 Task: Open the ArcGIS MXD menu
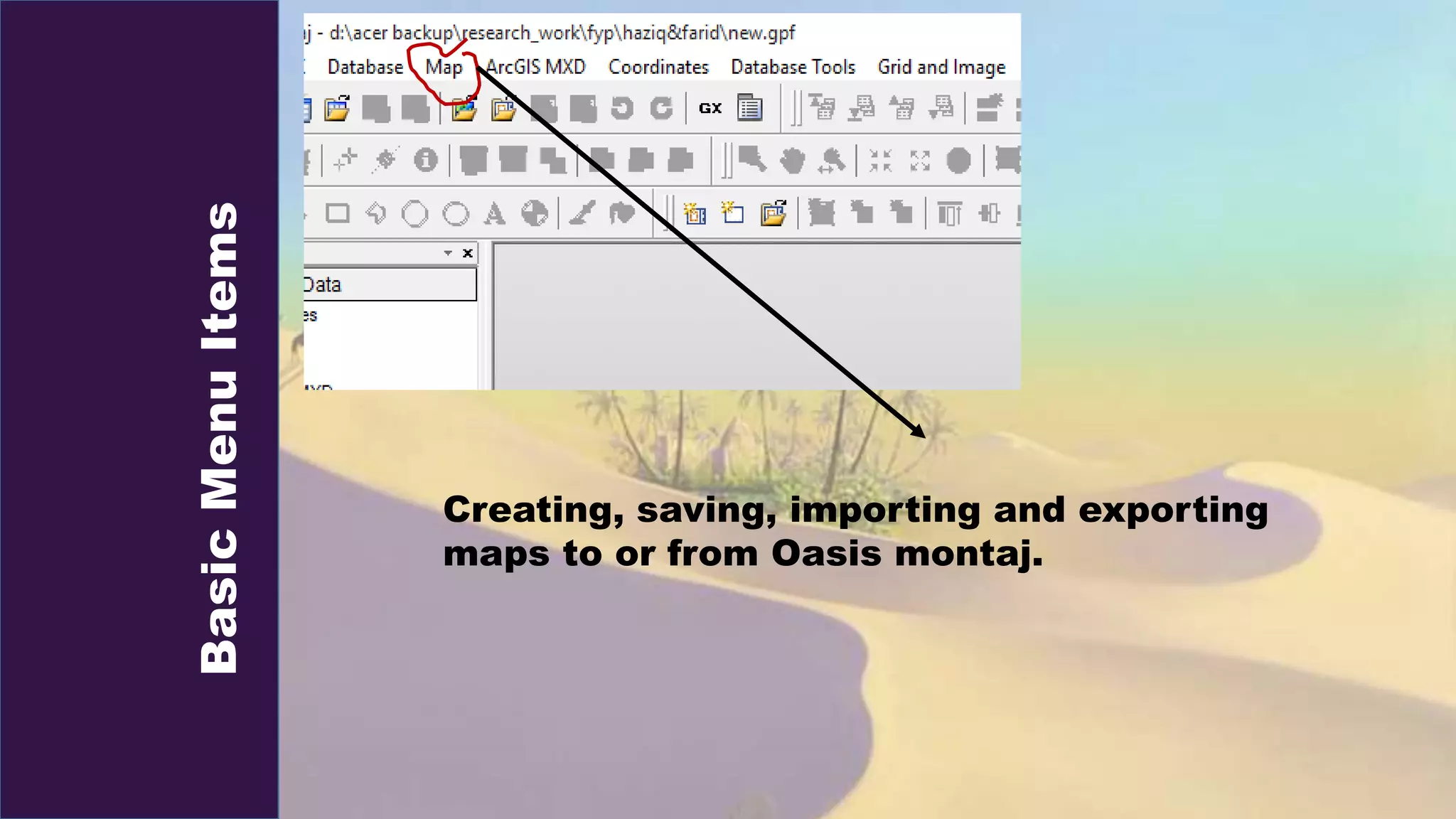535,68
